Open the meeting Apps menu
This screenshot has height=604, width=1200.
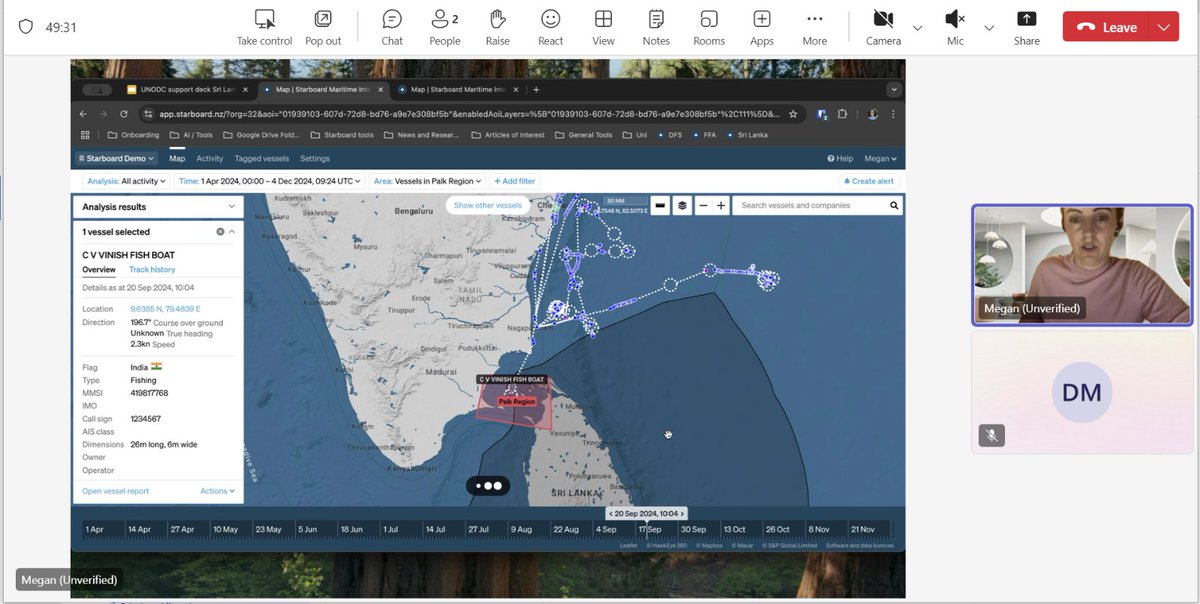pos(762,27)
